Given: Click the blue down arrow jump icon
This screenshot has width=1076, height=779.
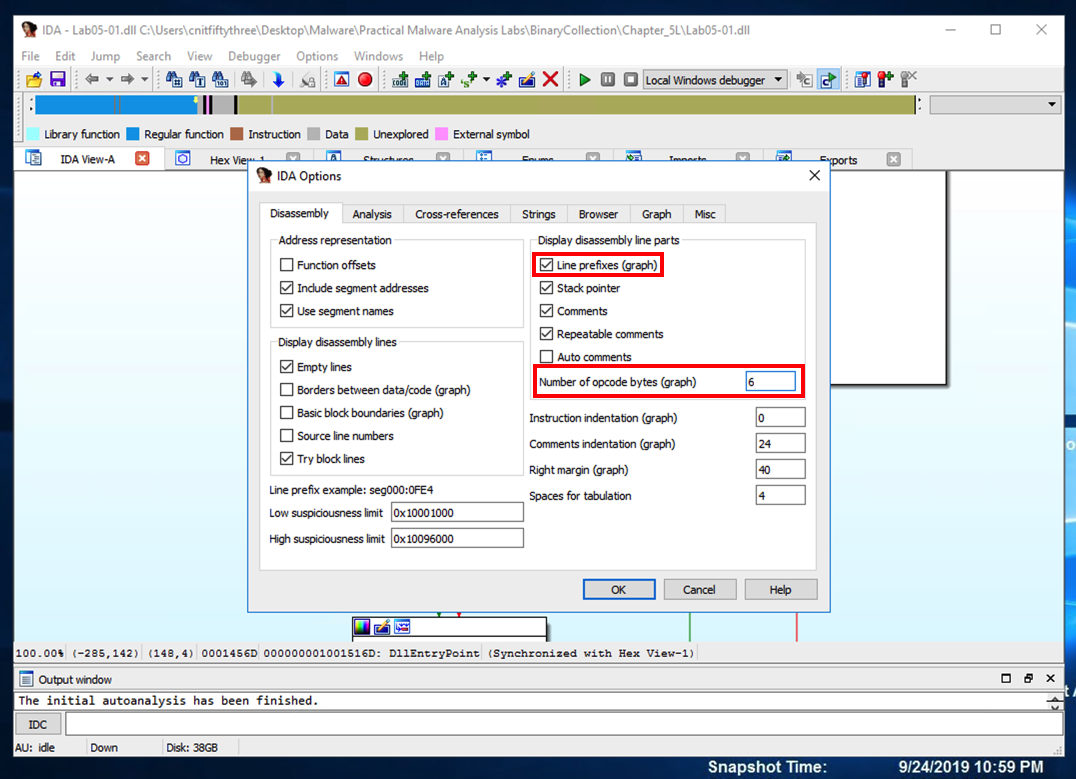Looking at the screenshot, I should (x=278, y=80).
